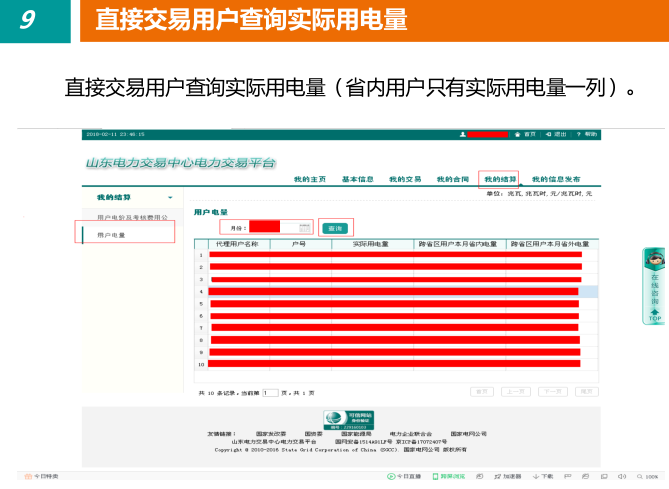Collapse the 我的结算 sidebar section
This screenshot has width=669, height=489.
click(170, 198)
